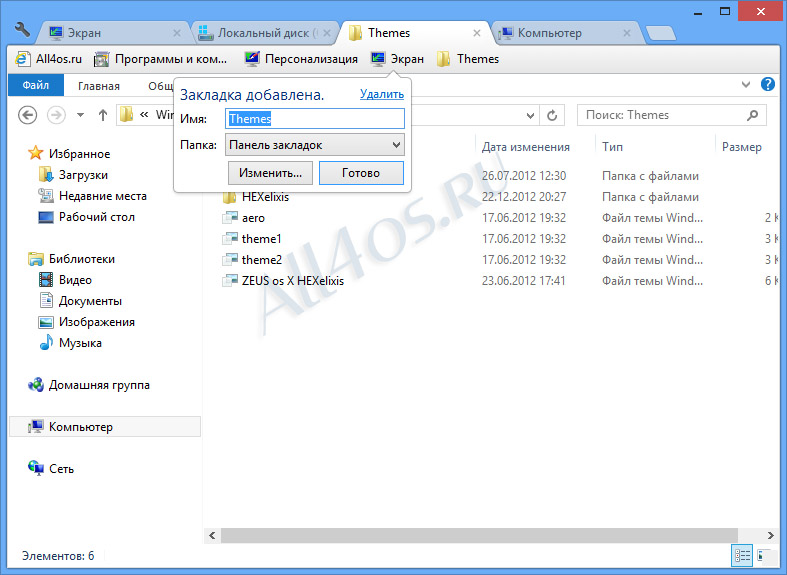
Task: Open the Файл ribbon menu
Action: (x=36, y=85)
